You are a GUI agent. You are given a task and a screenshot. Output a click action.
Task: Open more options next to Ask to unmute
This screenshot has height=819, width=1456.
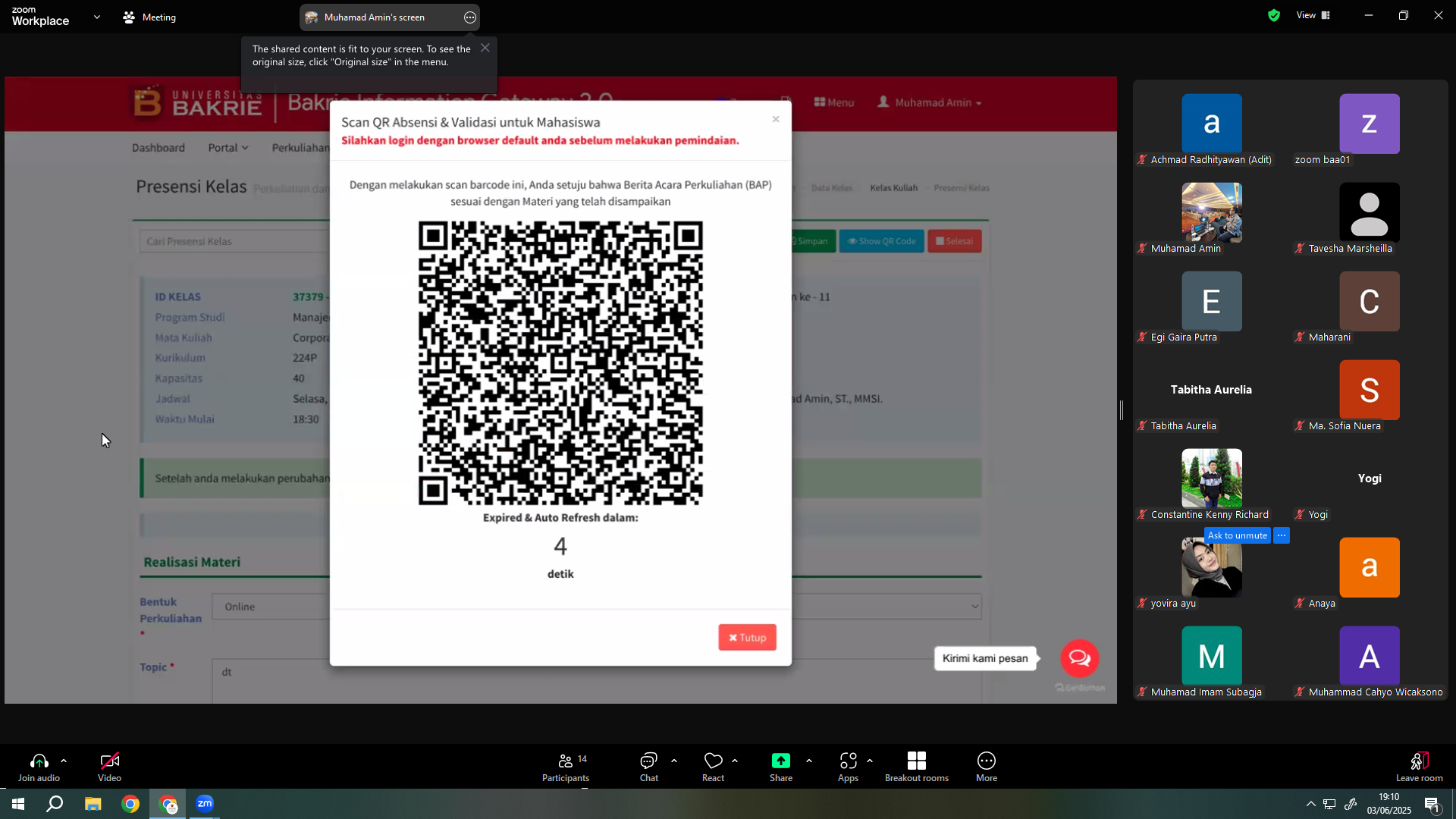tap(1282, 535)
